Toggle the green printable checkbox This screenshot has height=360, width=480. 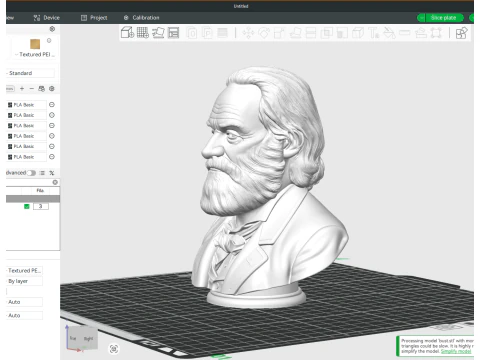pos(27,206)
